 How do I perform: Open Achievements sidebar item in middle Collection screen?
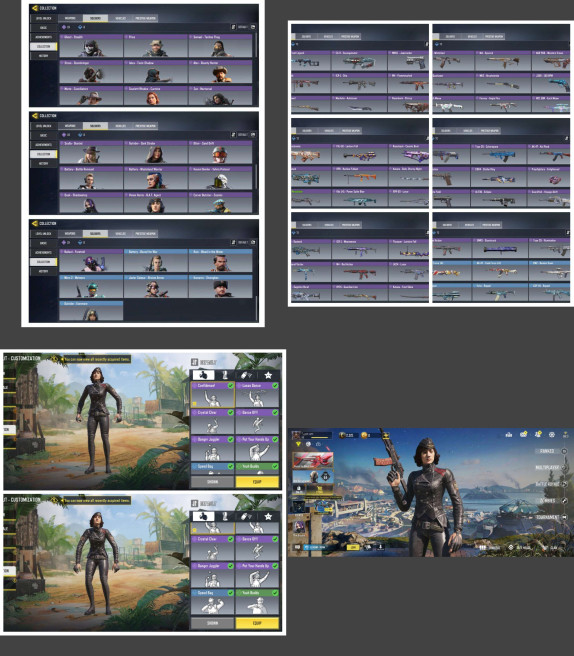coord(44,144)
